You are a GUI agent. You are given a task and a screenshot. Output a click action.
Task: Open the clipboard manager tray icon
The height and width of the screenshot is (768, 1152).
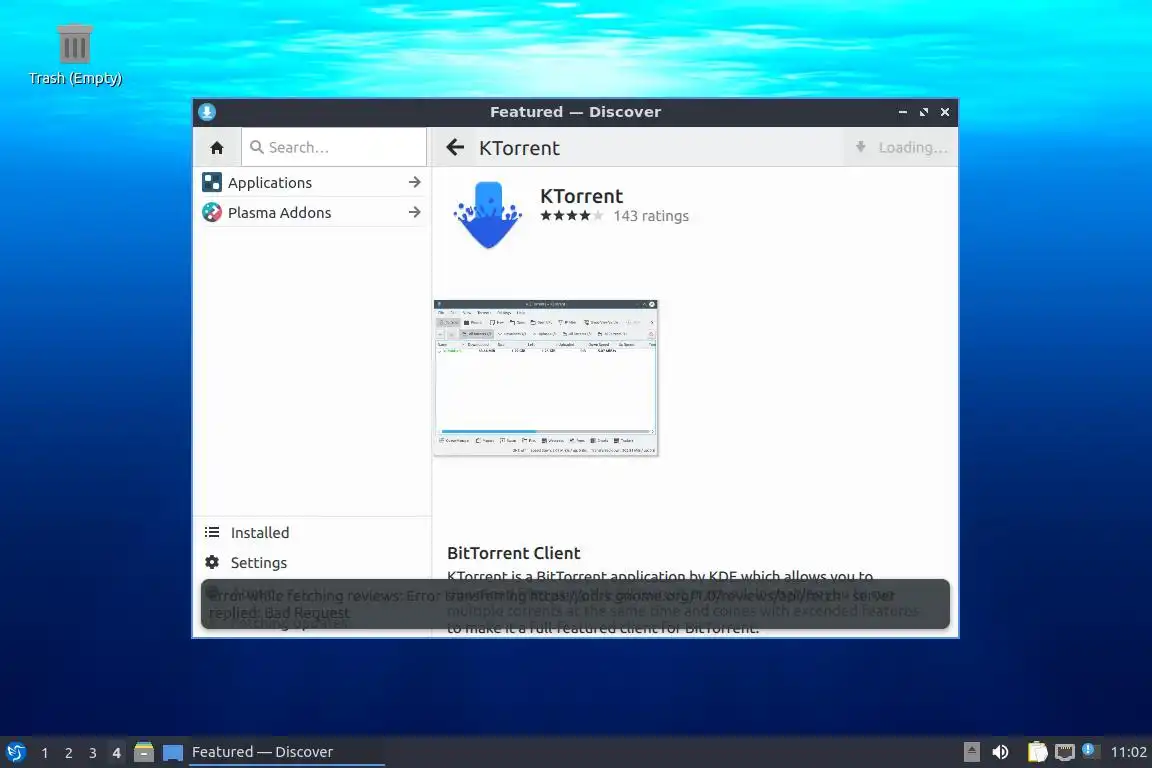click(x=1037, y=752)
